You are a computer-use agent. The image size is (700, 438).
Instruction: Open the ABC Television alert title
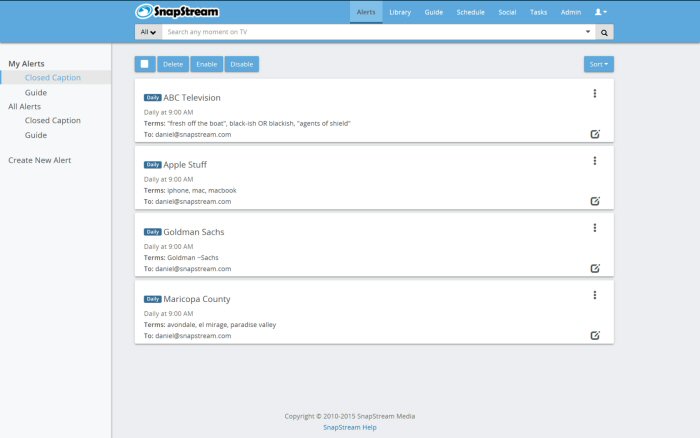pyautogui.click(x=192, y=97)
